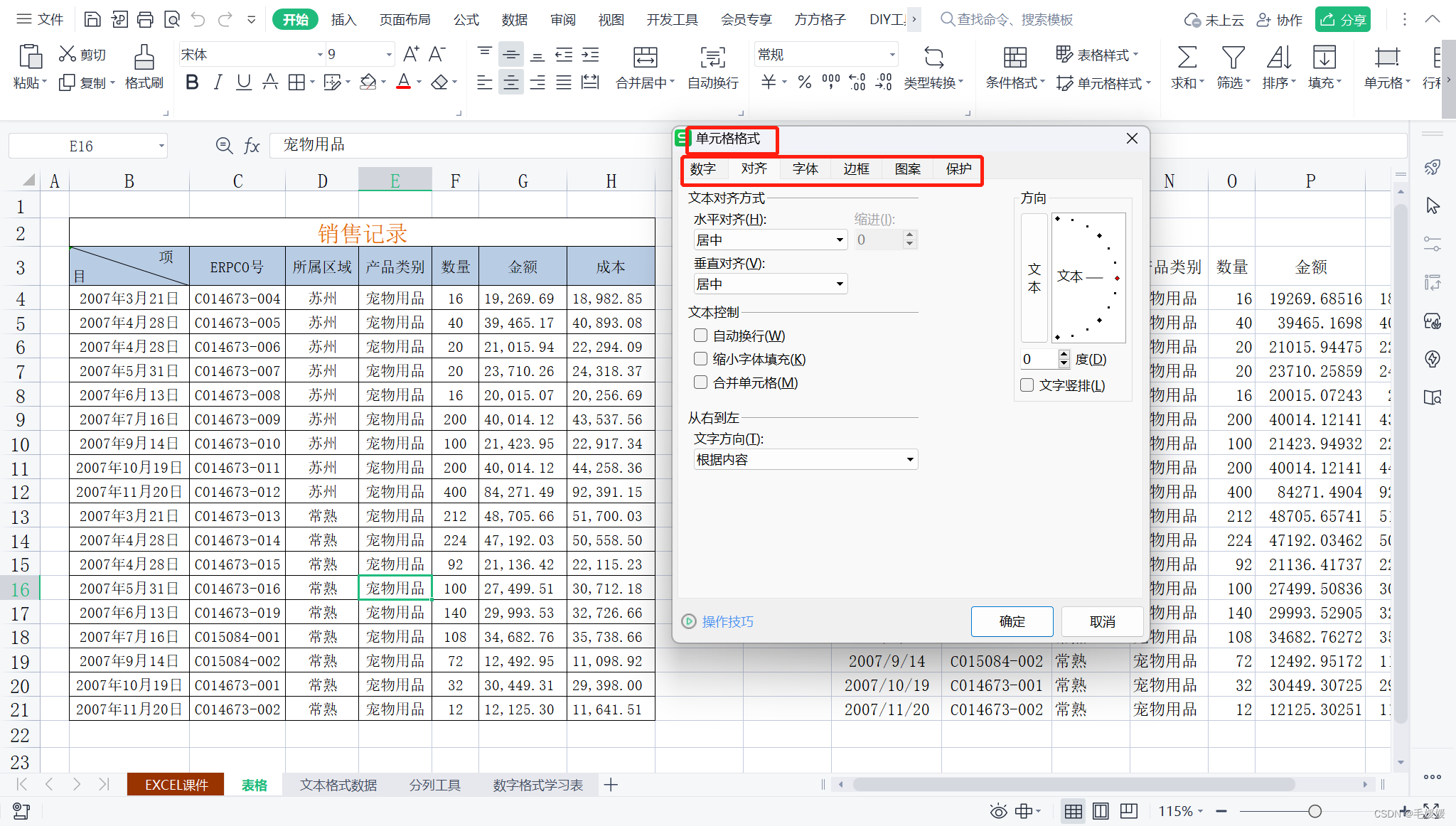Toggle Bold formatting button

pyautogui.click(x=191, y=82)
